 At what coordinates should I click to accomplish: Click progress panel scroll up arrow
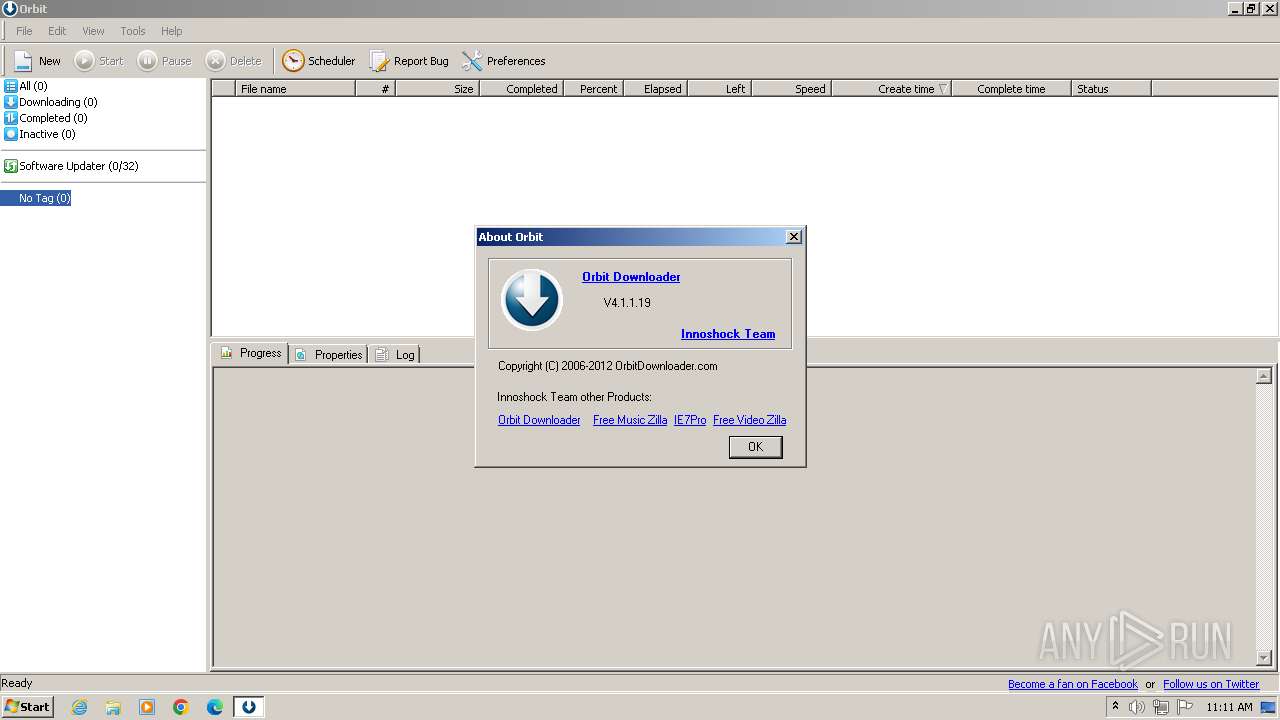click(x=1264, y=376)
